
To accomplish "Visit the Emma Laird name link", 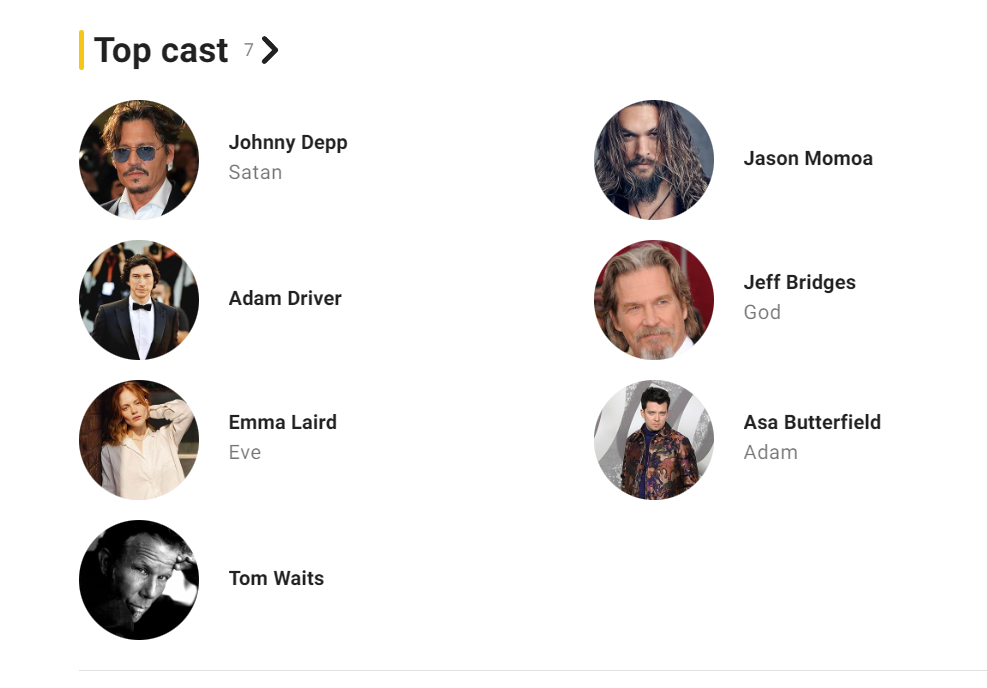I will (282, 422).
